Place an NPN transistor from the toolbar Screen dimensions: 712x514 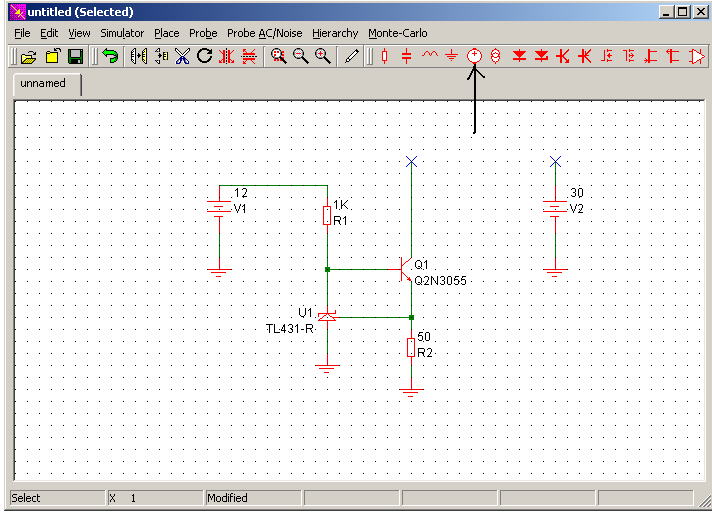click(563, 56)
